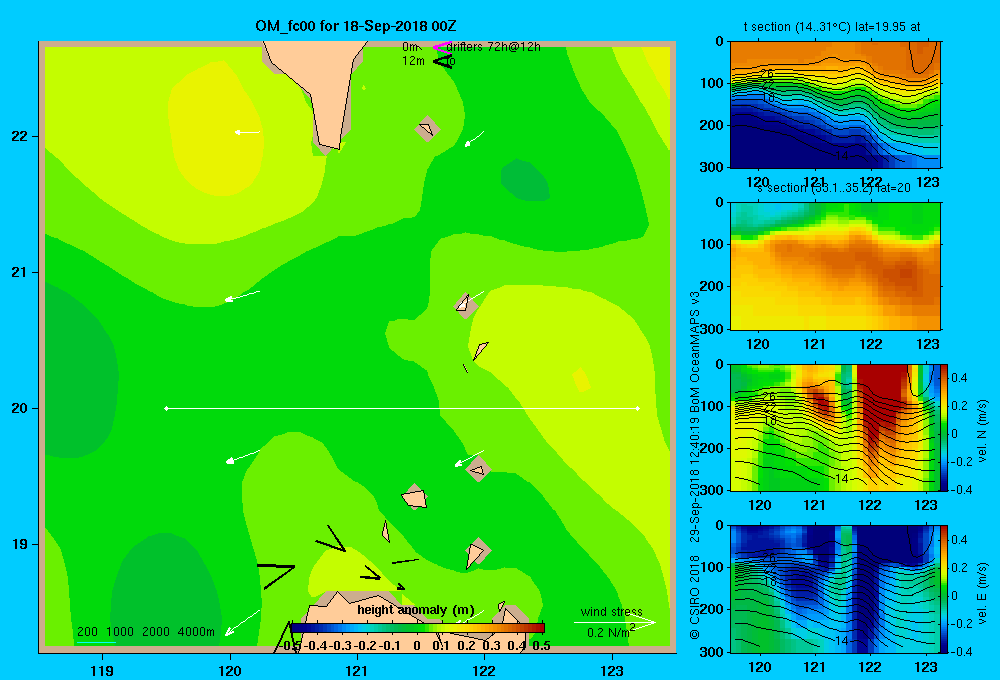Image resolution: width=1000 pixels, height=680 pixels.
Task: Click the vertical '© CSIRO 2018' copyright text
Action: coord(695,598)
